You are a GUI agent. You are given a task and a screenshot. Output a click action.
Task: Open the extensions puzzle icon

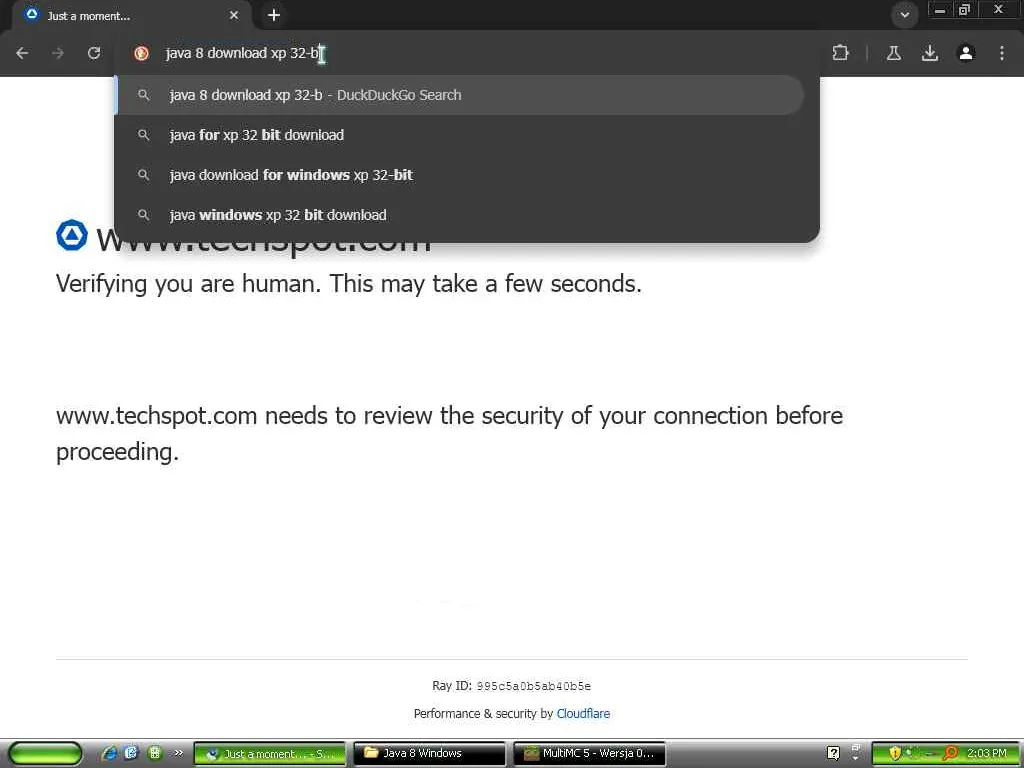point(840,53)
